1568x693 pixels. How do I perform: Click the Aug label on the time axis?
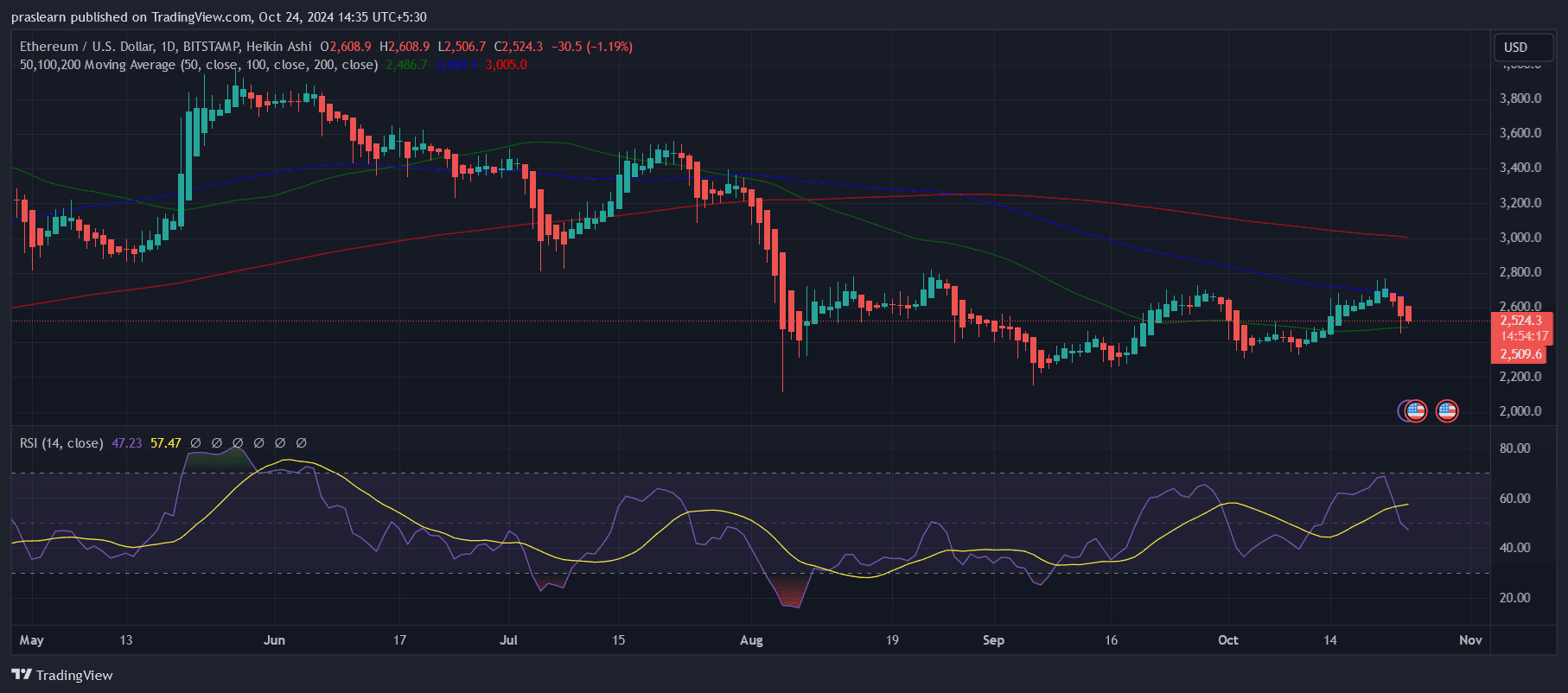tap(751, 640)
